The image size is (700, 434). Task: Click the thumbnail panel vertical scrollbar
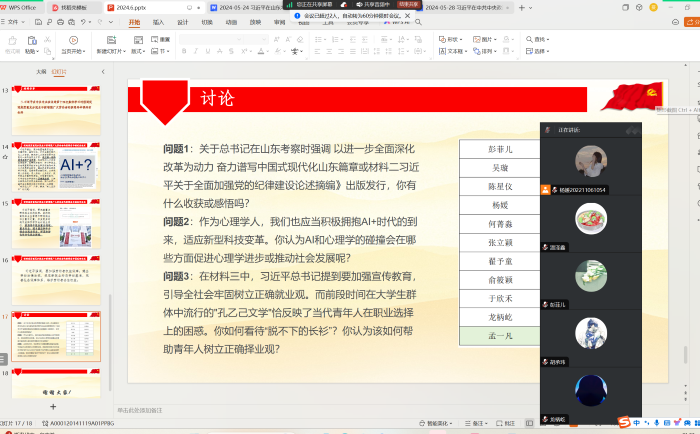pyautogui.click(x=109, y=300)
